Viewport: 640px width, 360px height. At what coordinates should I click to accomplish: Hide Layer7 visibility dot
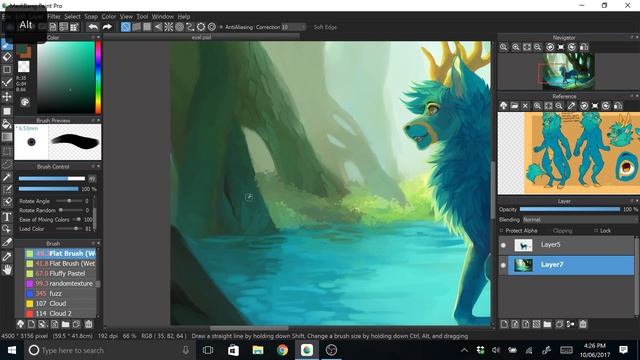coord(503,265)
